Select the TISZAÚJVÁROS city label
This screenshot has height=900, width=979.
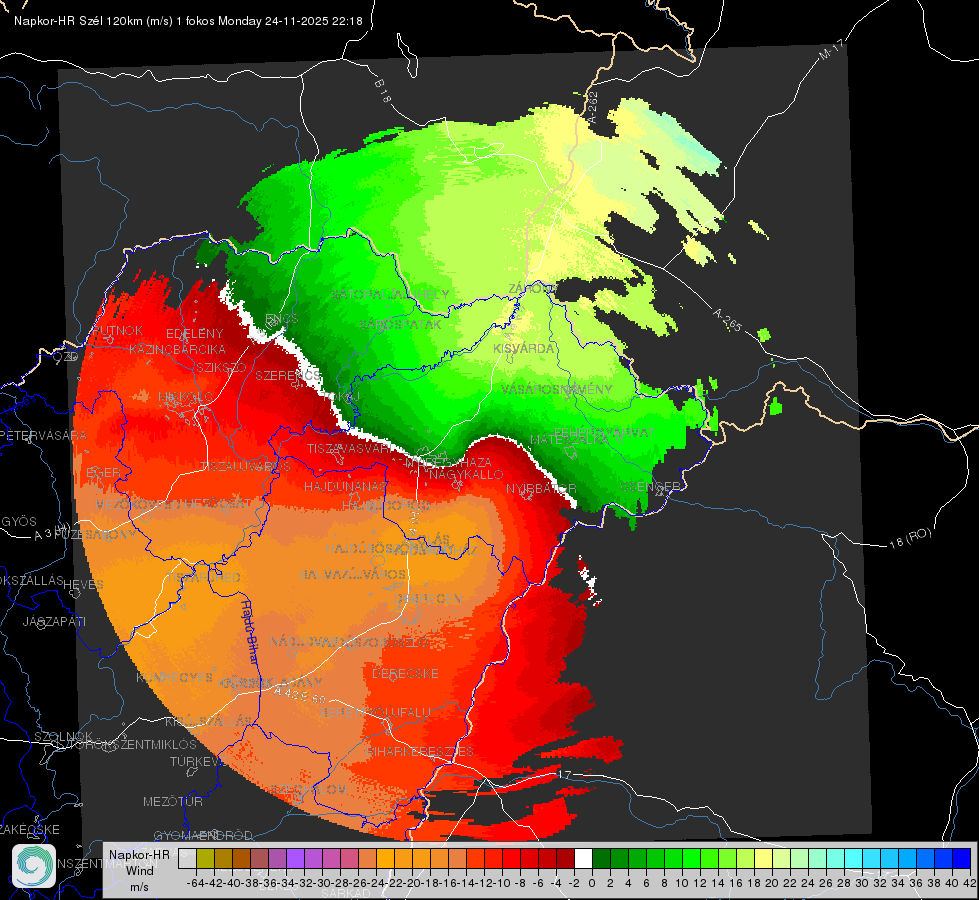coord(245,467)
